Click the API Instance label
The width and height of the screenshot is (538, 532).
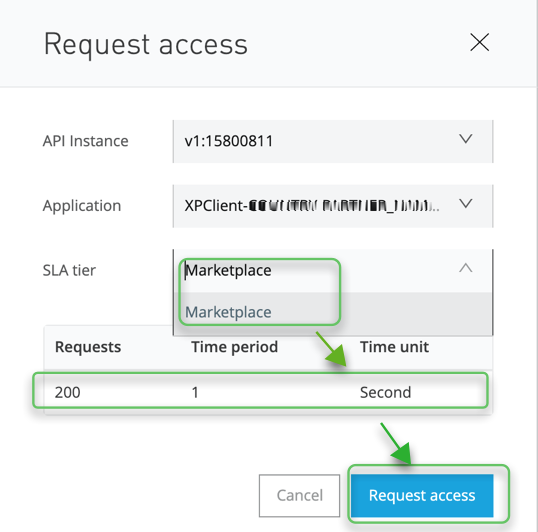(x=85, y=141)
